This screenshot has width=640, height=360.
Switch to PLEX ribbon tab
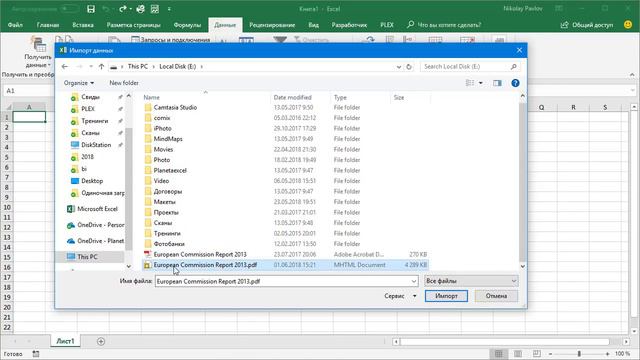pos(387,25)
